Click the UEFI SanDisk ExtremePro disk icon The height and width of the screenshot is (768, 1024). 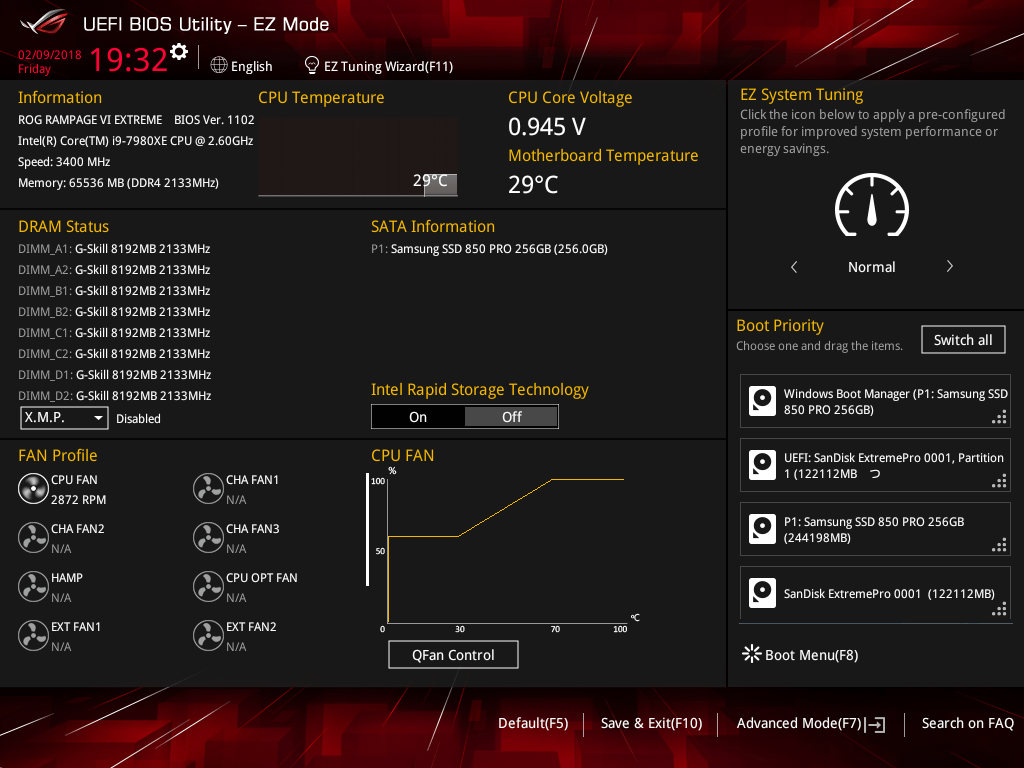point(762,465)
